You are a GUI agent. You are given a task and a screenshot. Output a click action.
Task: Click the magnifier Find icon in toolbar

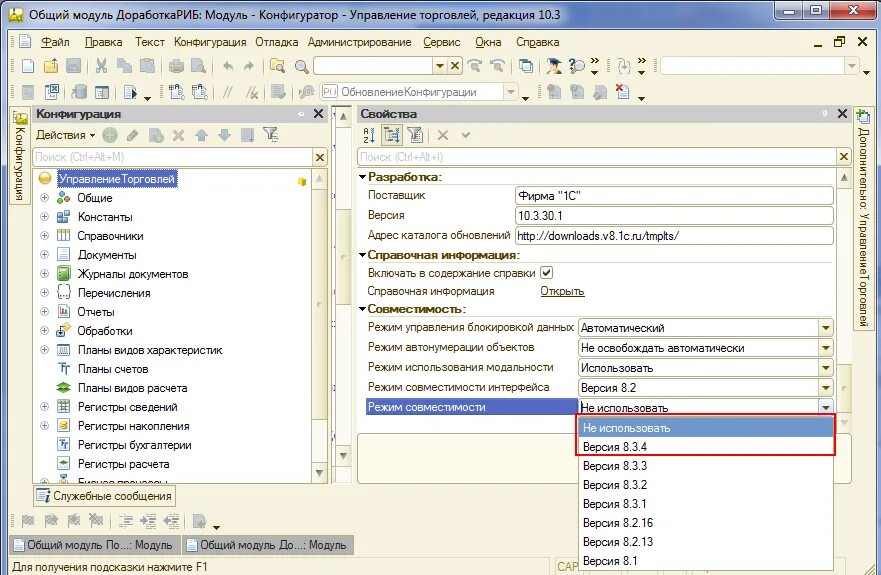(302, 66)
